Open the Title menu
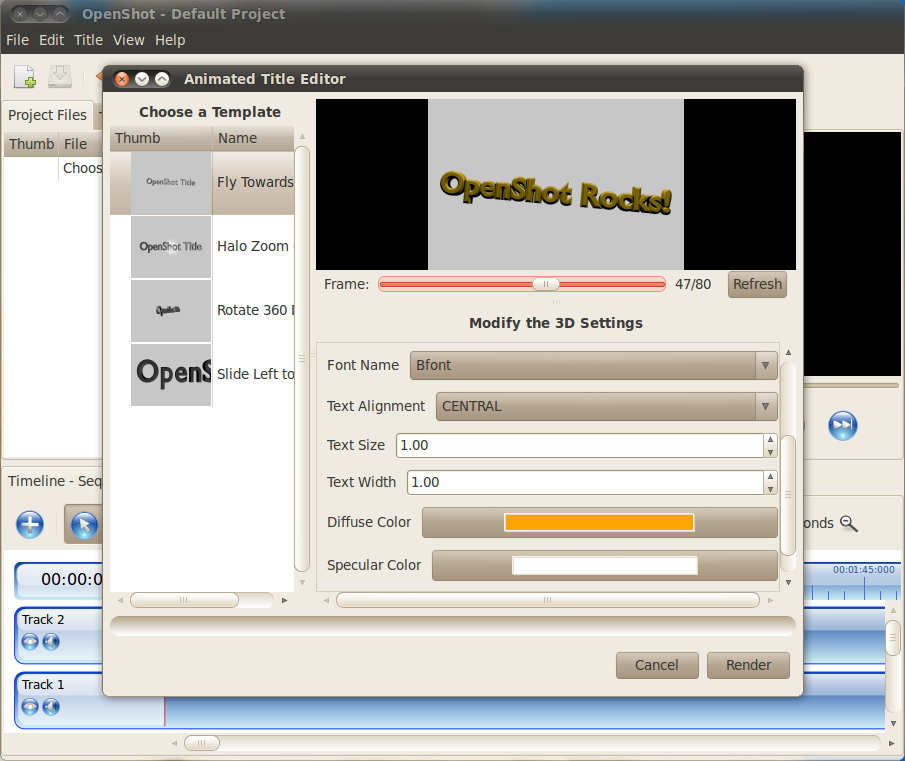This screenshot has height=761, width=905. pos(88,40)
